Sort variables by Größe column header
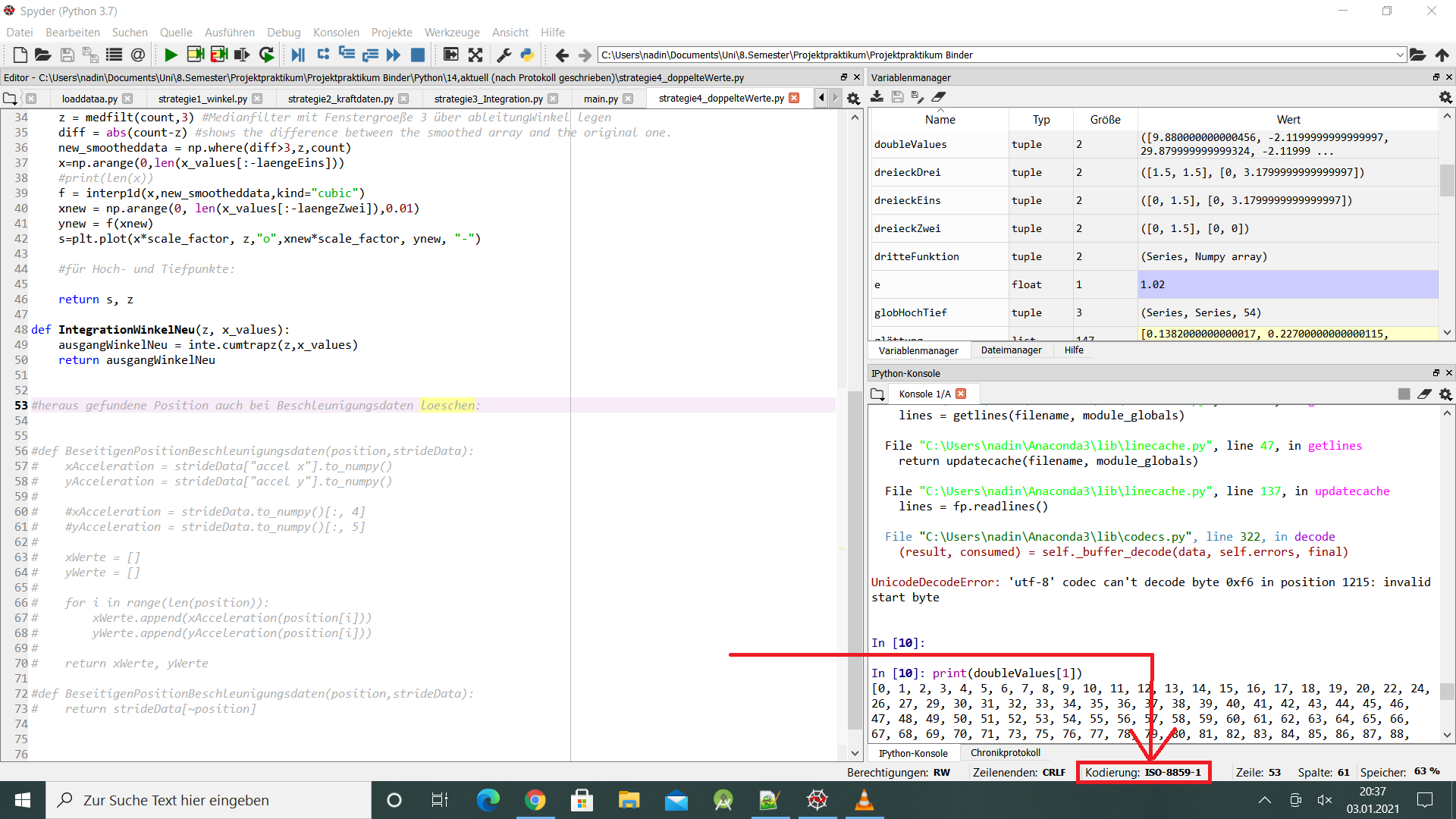1456x819 pixels. [x=1105, y=120]
